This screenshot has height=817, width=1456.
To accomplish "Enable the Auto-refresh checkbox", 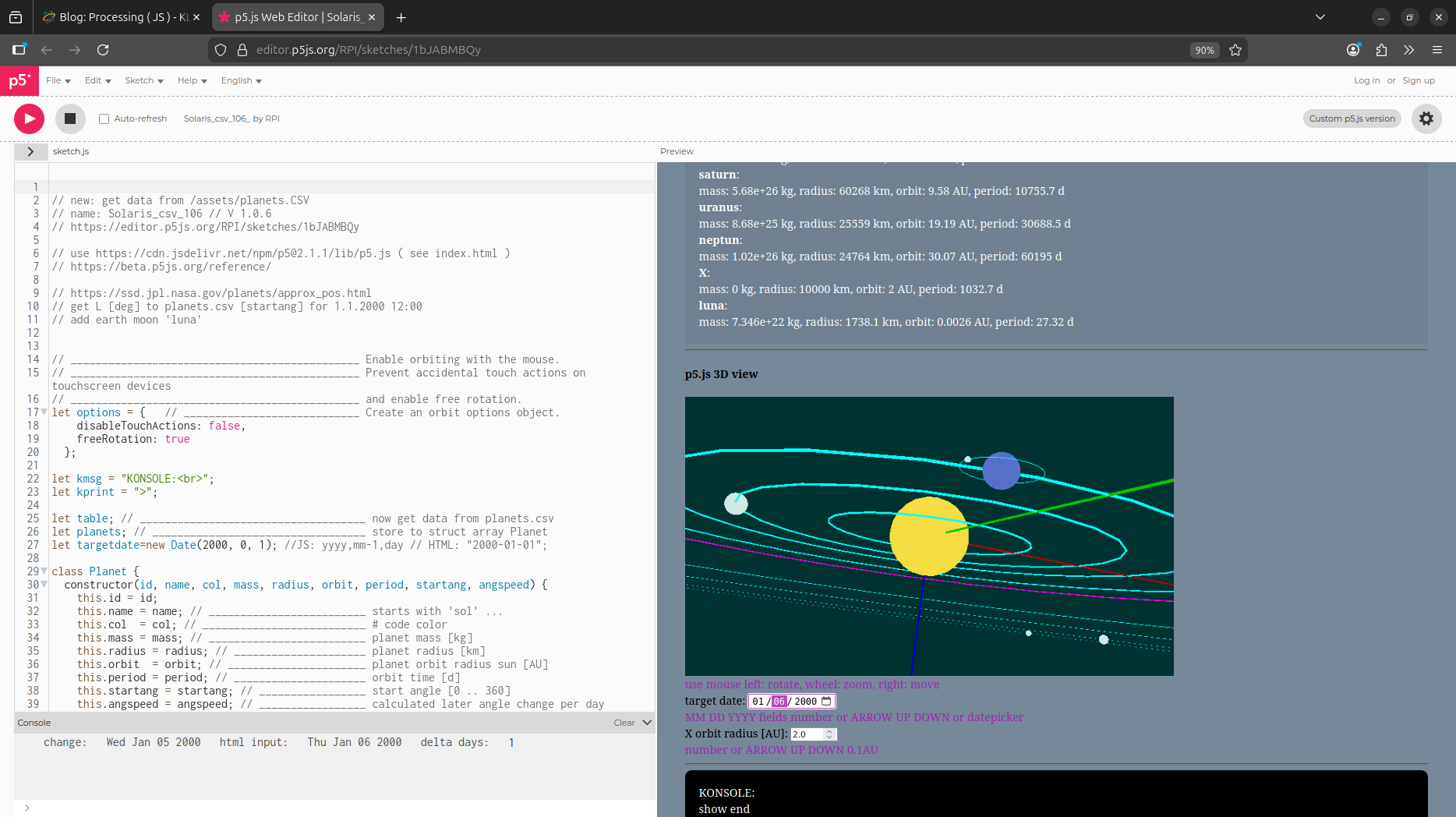I will [104, 118].
